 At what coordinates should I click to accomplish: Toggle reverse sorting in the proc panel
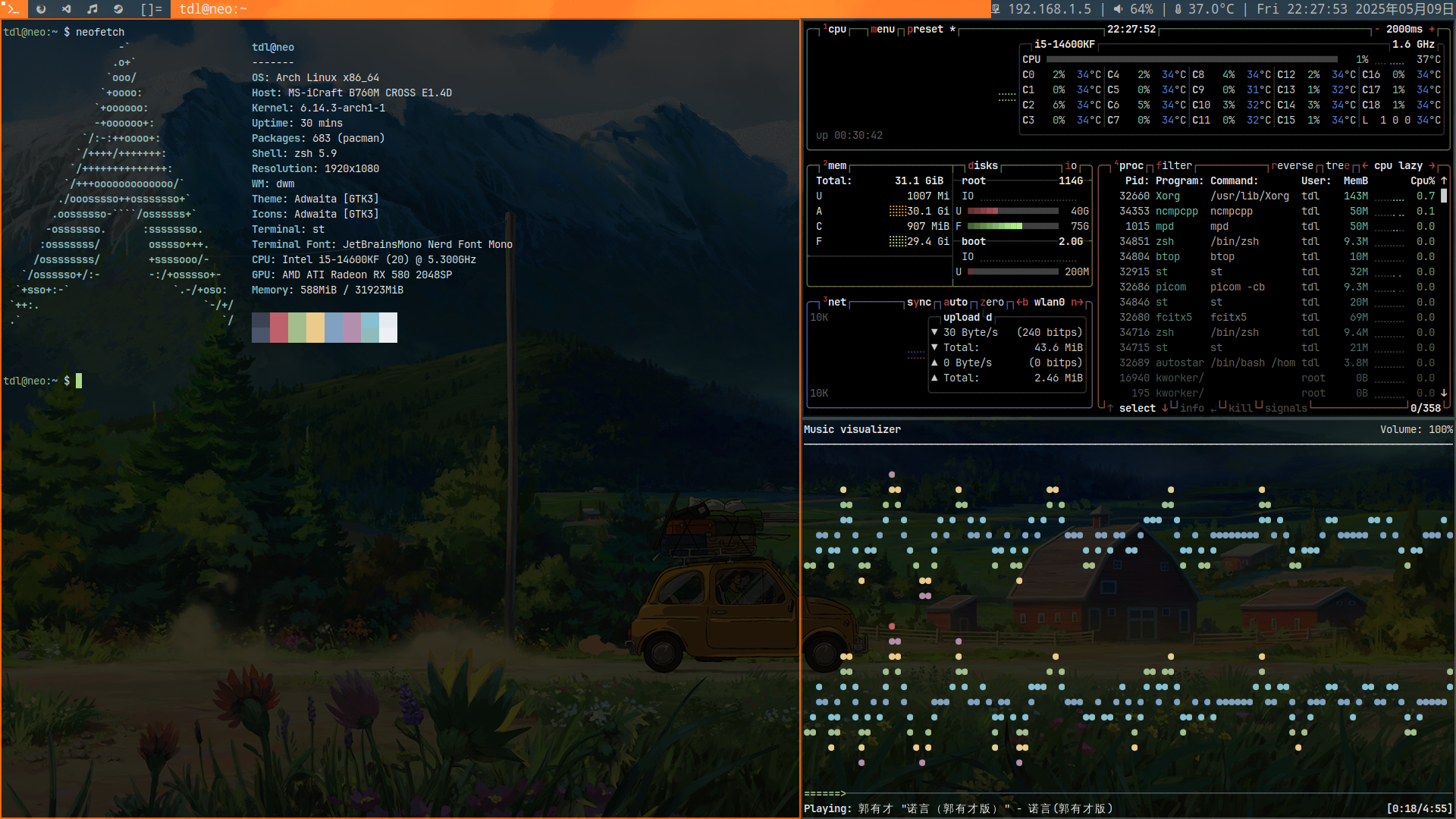(x=1294, y=166)
